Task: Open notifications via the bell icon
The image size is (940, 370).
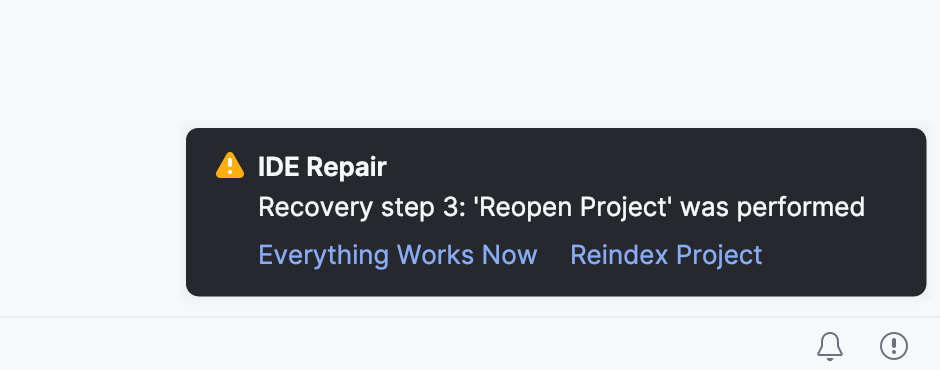Action: [830, 346]
